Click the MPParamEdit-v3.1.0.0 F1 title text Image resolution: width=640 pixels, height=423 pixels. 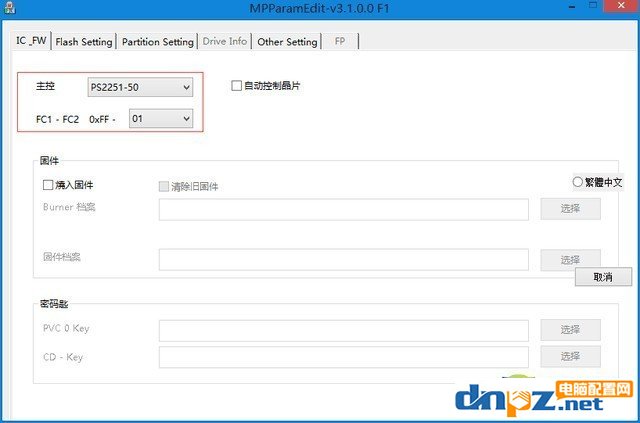click(319, 8)
